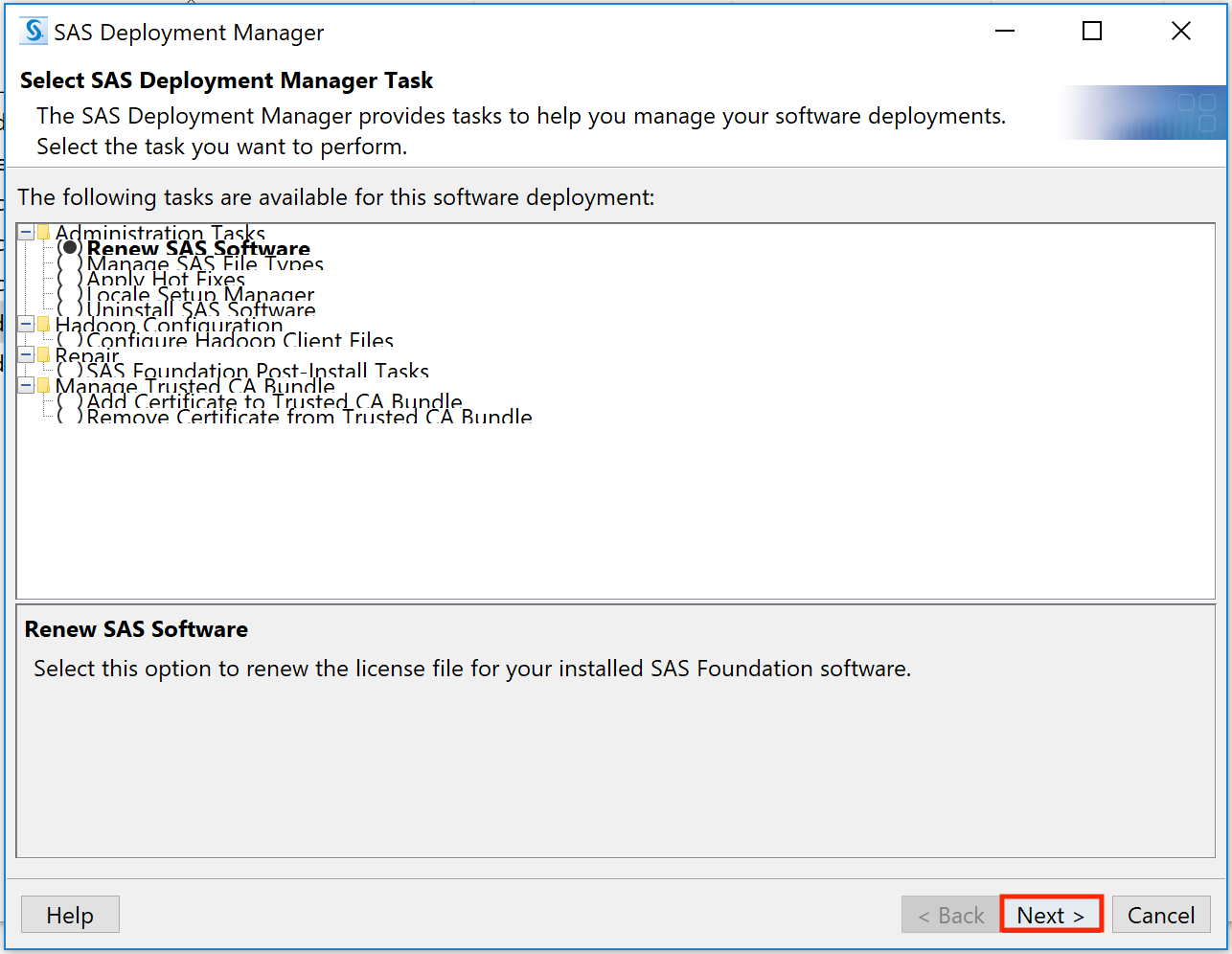Minimize the SAS Deployment Manager window
Image resolution: width=1232 pixels, height=954 pixels.
point(1005,32)
